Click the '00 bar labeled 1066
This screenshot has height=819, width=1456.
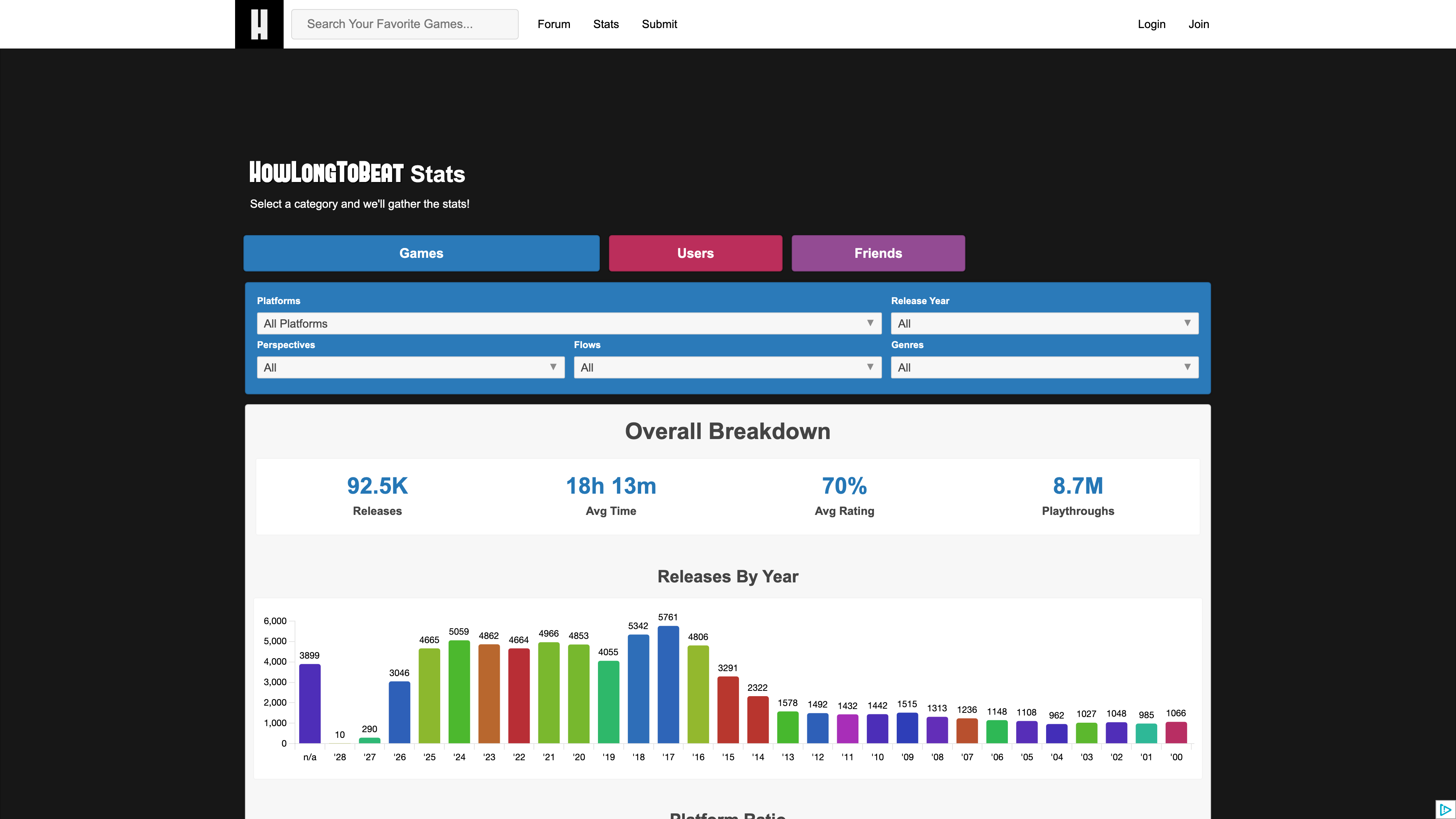click(x=1176, y=733)
